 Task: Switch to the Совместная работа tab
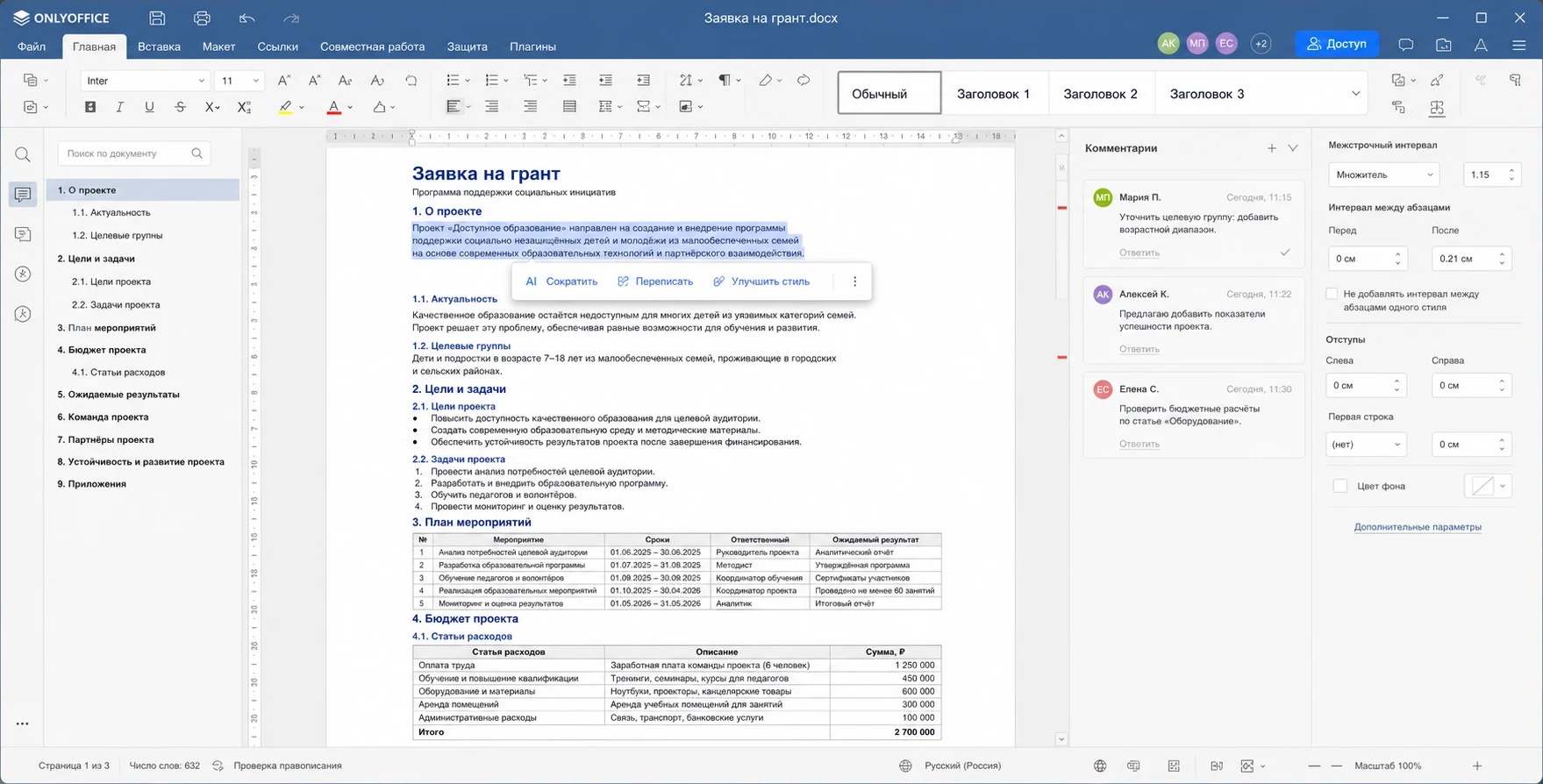coord(372,46)
